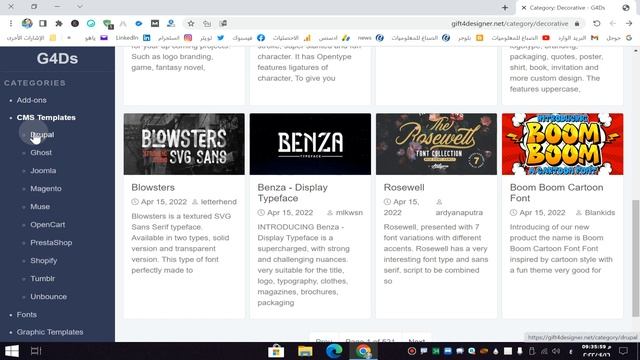
Task: Collapse the CMS Templates category
Action: click(46, 118)
